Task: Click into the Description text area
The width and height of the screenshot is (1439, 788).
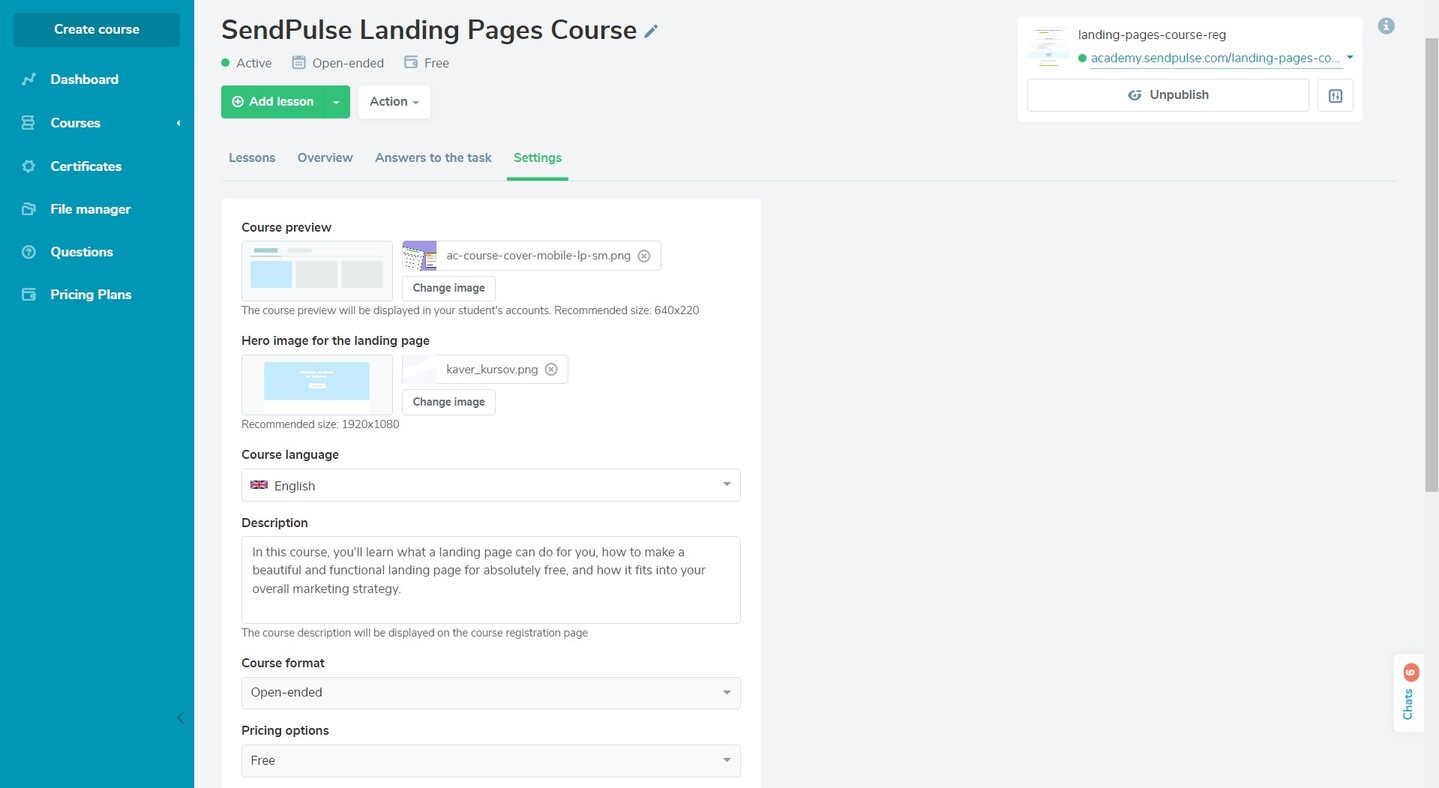Action: pos(491,580)
